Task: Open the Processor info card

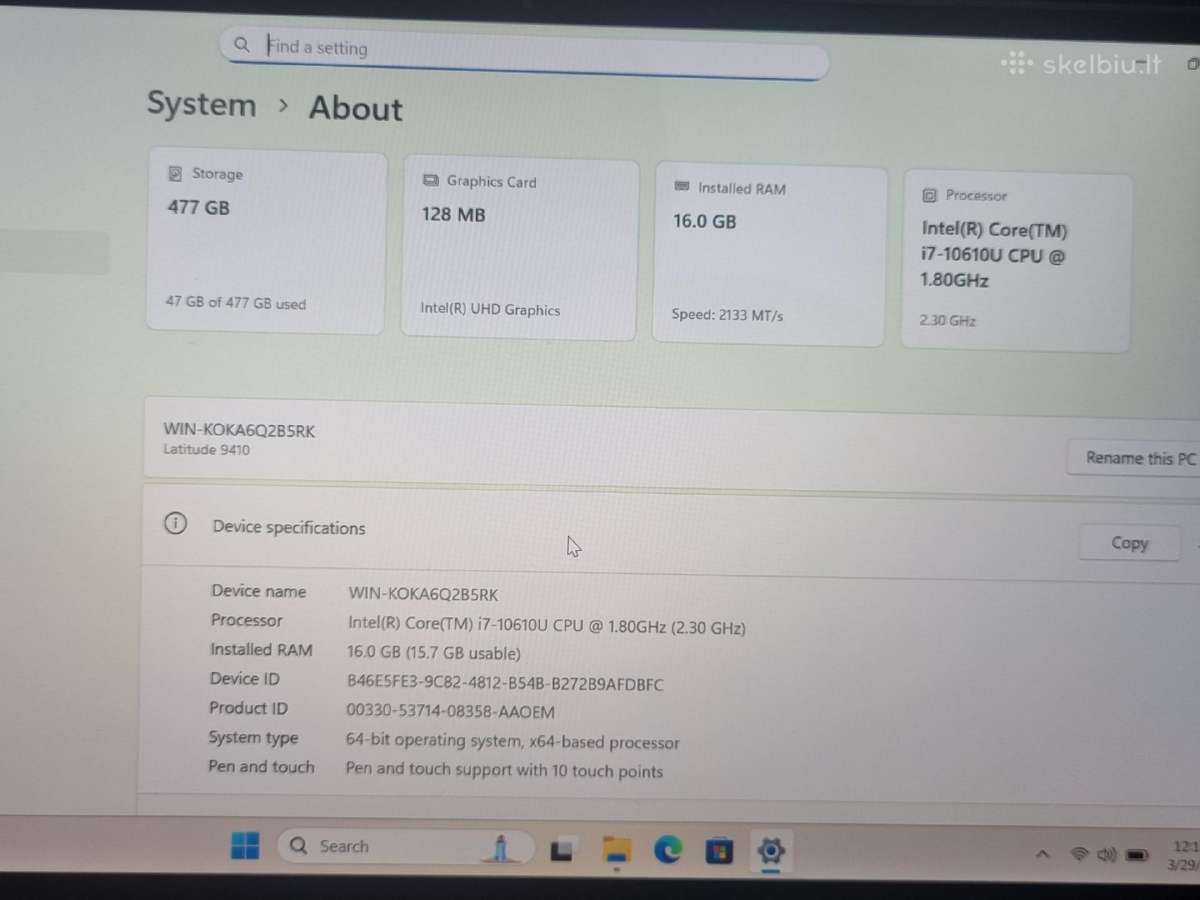Action: (1016, 262)
